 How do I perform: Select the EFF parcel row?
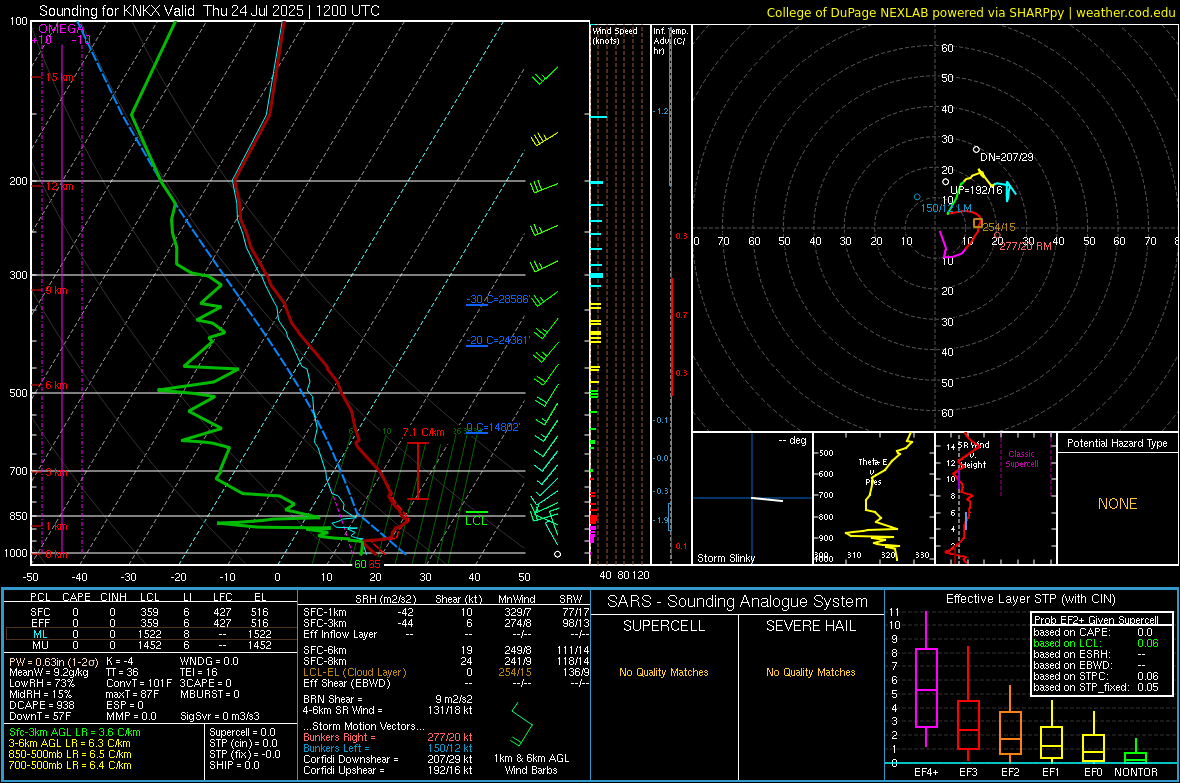[149, 623]
